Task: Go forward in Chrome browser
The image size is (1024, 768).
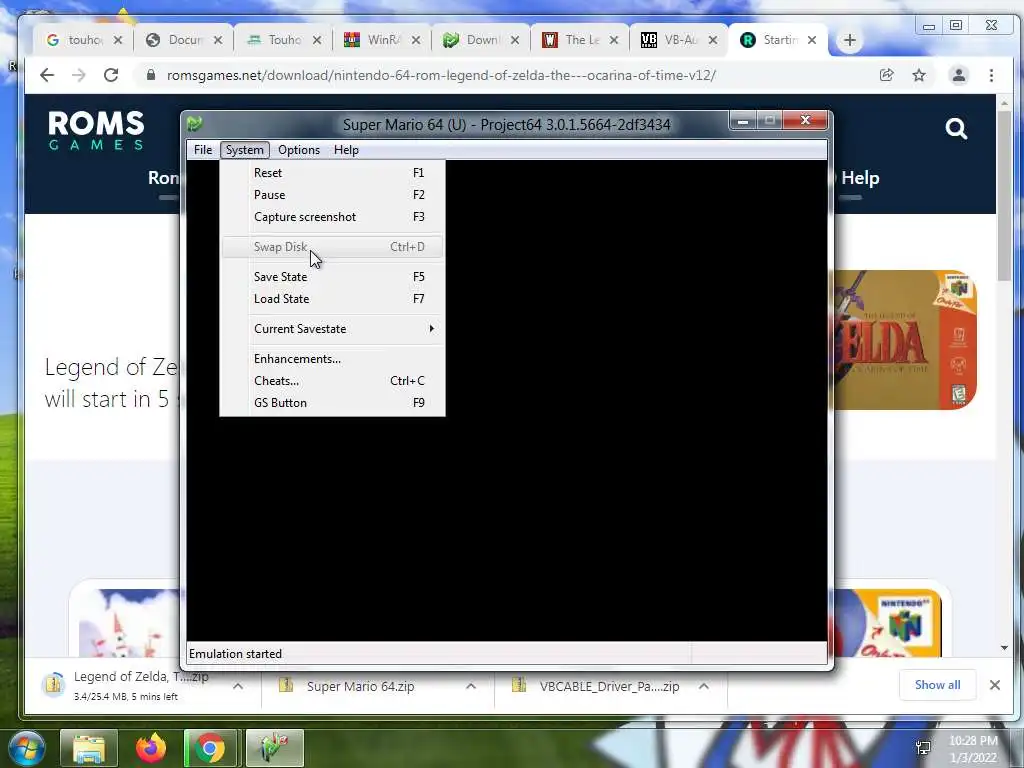Action: [x=79, y=75]
